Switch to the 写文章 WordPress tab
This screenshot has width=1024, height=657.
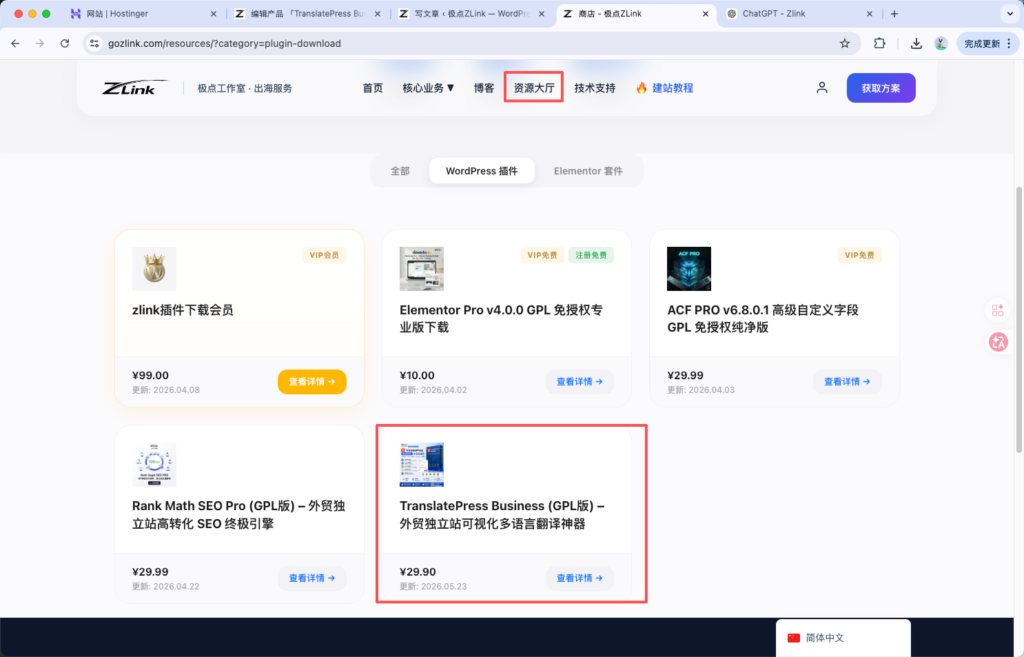coord(472,14)
